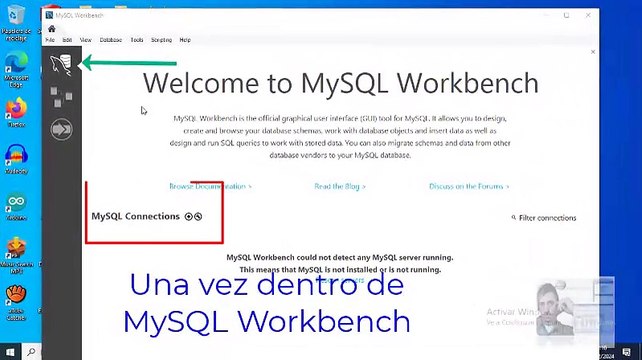Viewport: 642px width, 360px height.
Task: Open the baseball glove desktop icon
Action: (x=16, y=302)
